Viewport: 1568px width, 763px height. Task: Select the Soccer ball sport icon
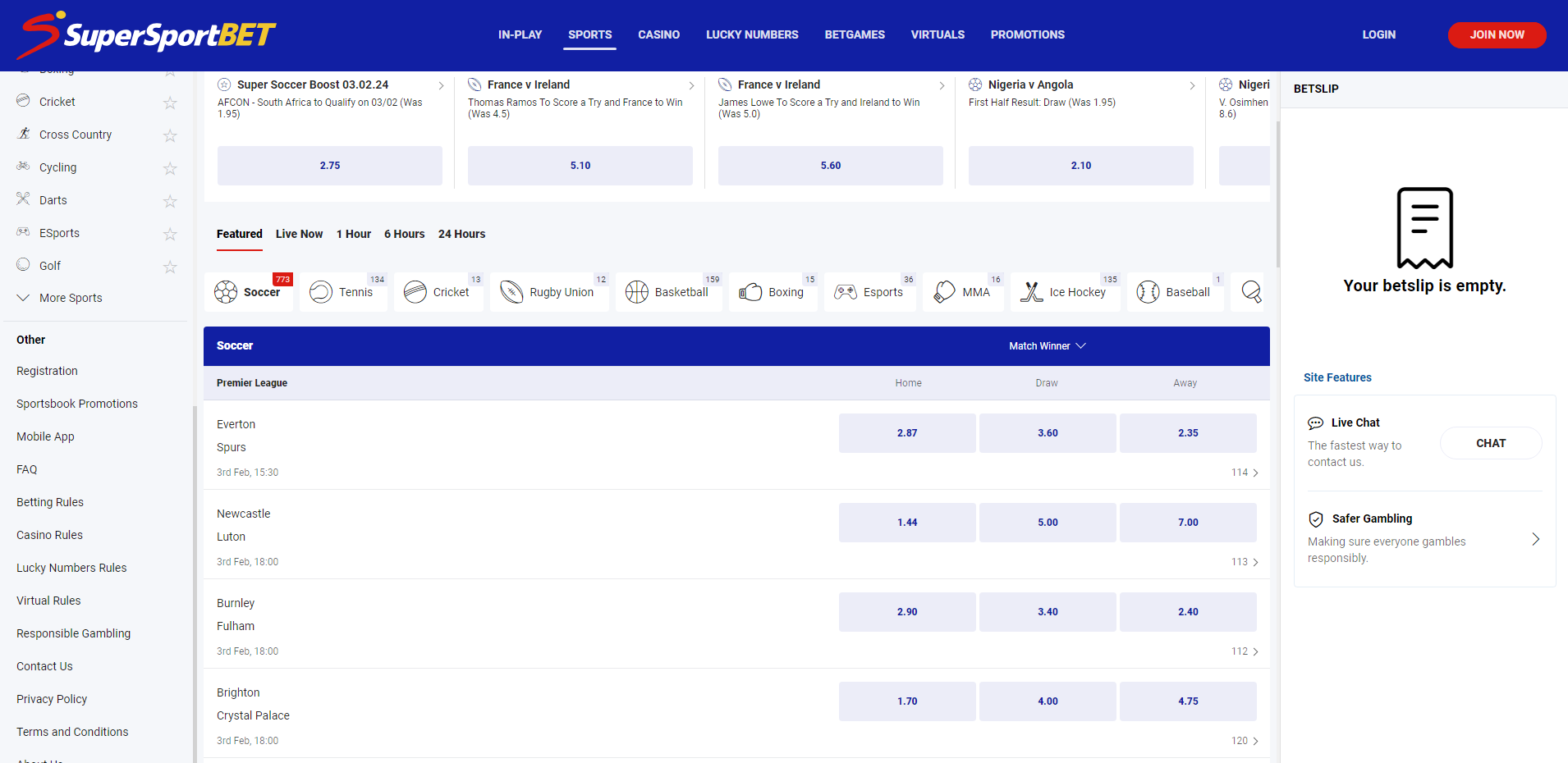coord(226,292)
